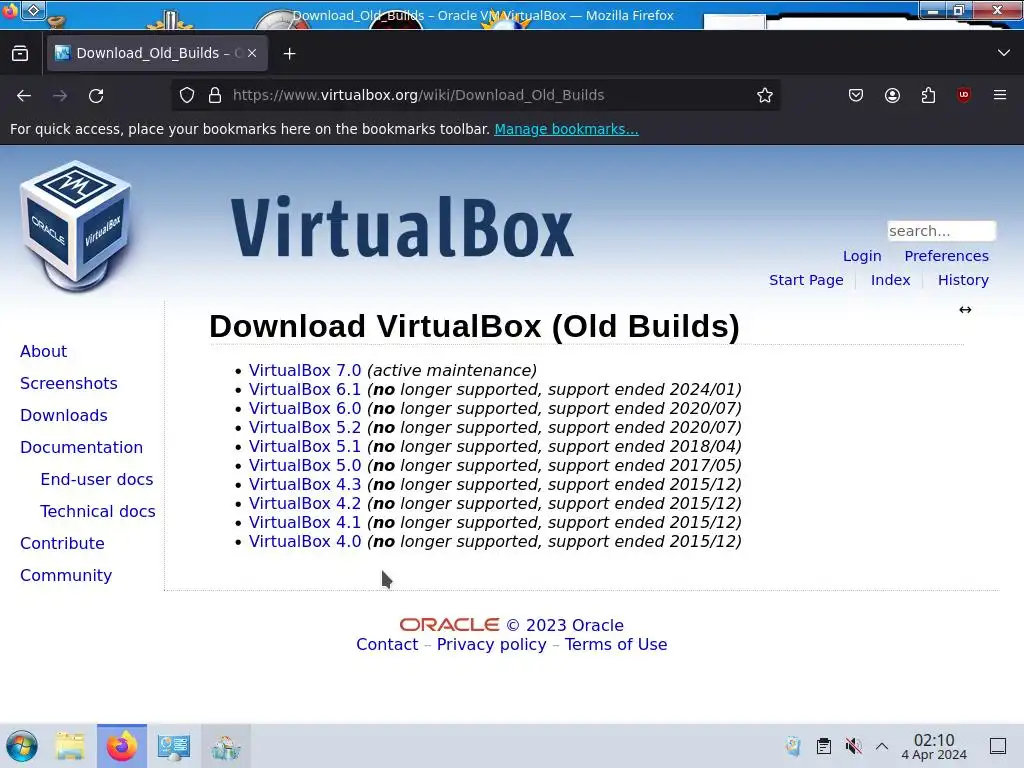Open the clipboard tray icon
1024x768 pixels.
(824, 746)
